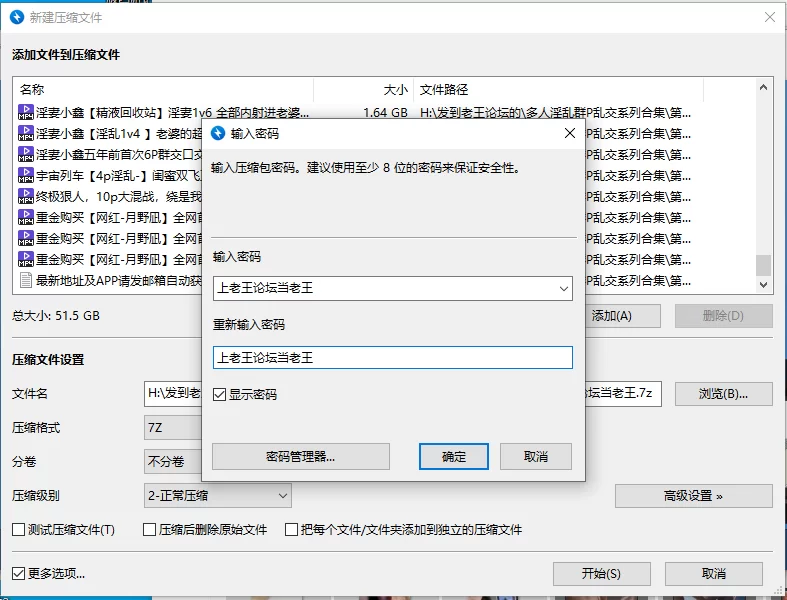Click the Bandizip icon in 输入密码 dialog title
Screen dimensions: 787x600
[x=217, y=133]
